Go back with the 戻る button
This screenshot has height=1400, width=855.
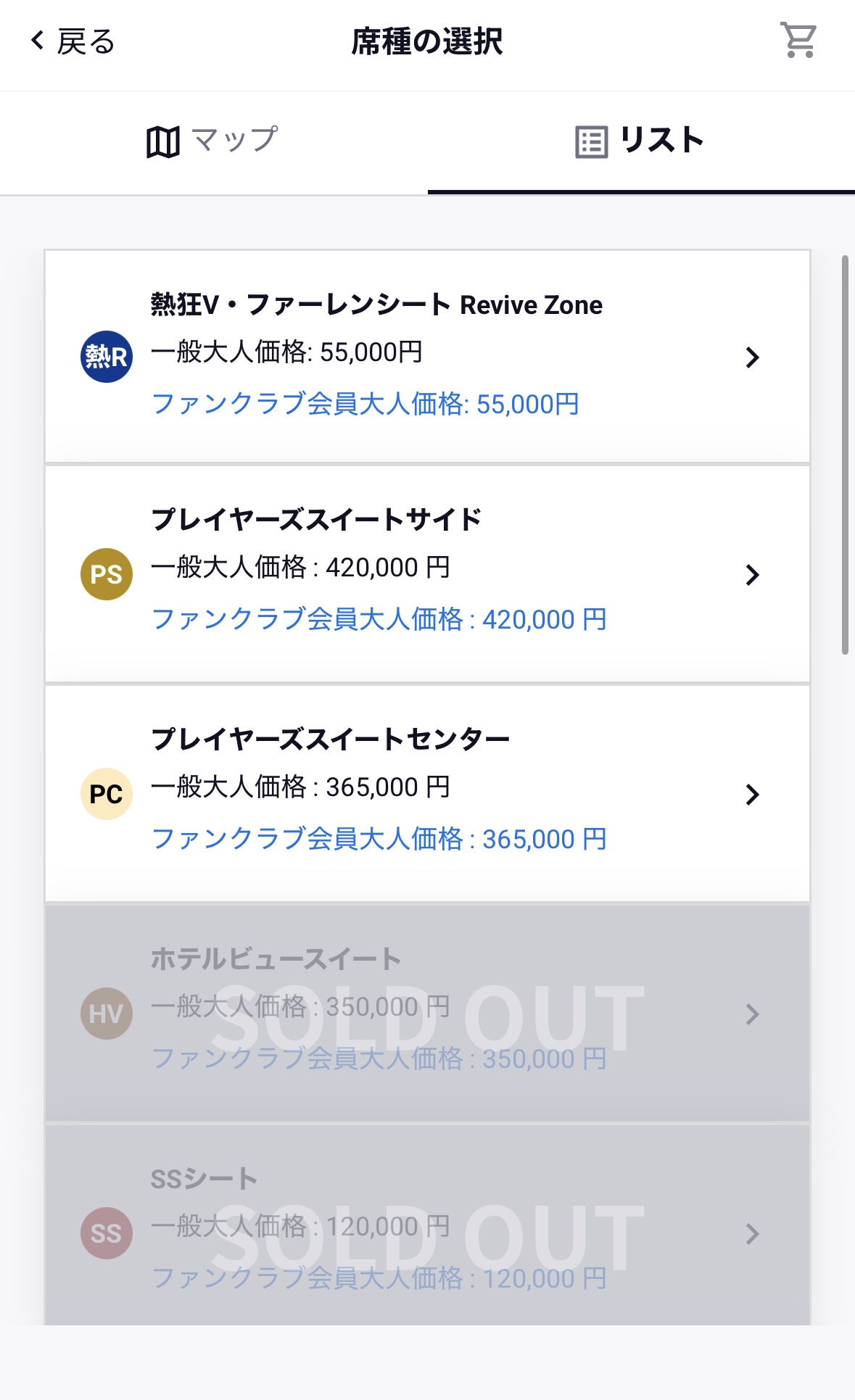pos(73,41)
